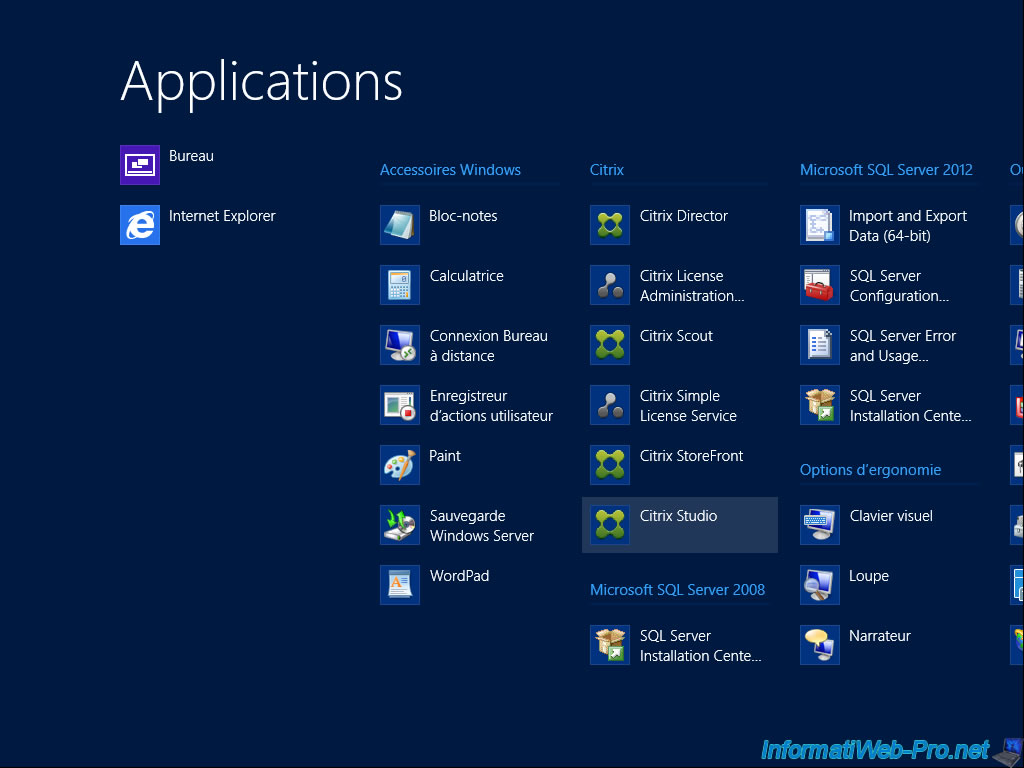Click the 'Citrix Studio' label text
The image size is (1024, 768).
pos(679,516)
